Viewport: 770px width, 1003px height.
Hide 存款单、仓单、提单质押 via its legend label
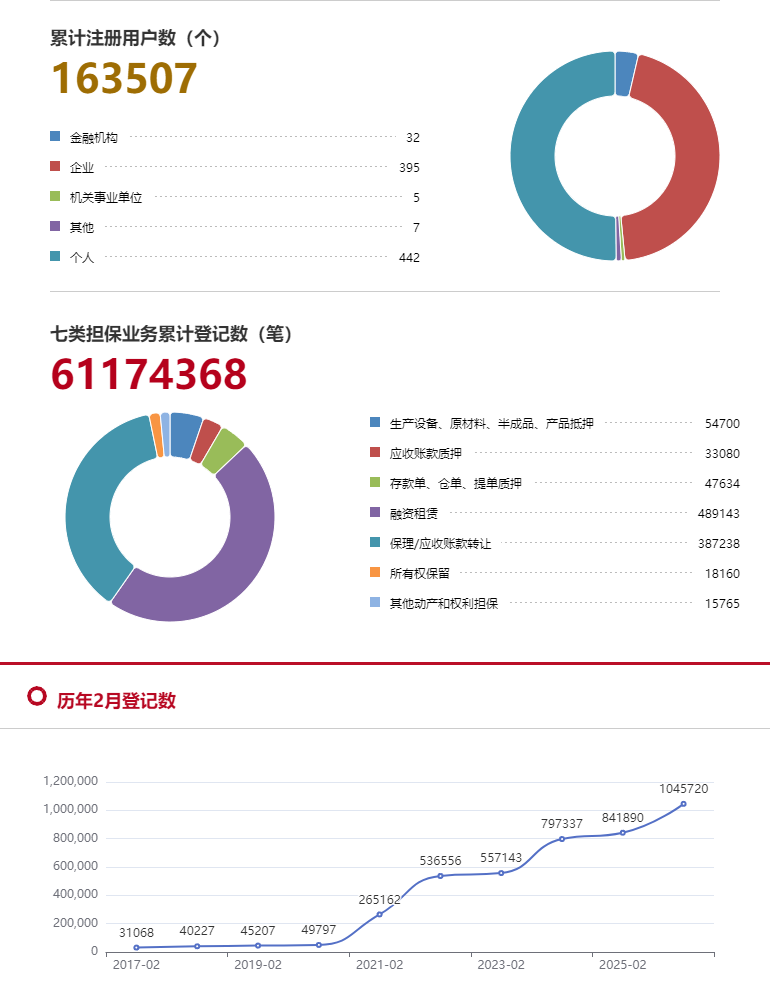[455, 484]
